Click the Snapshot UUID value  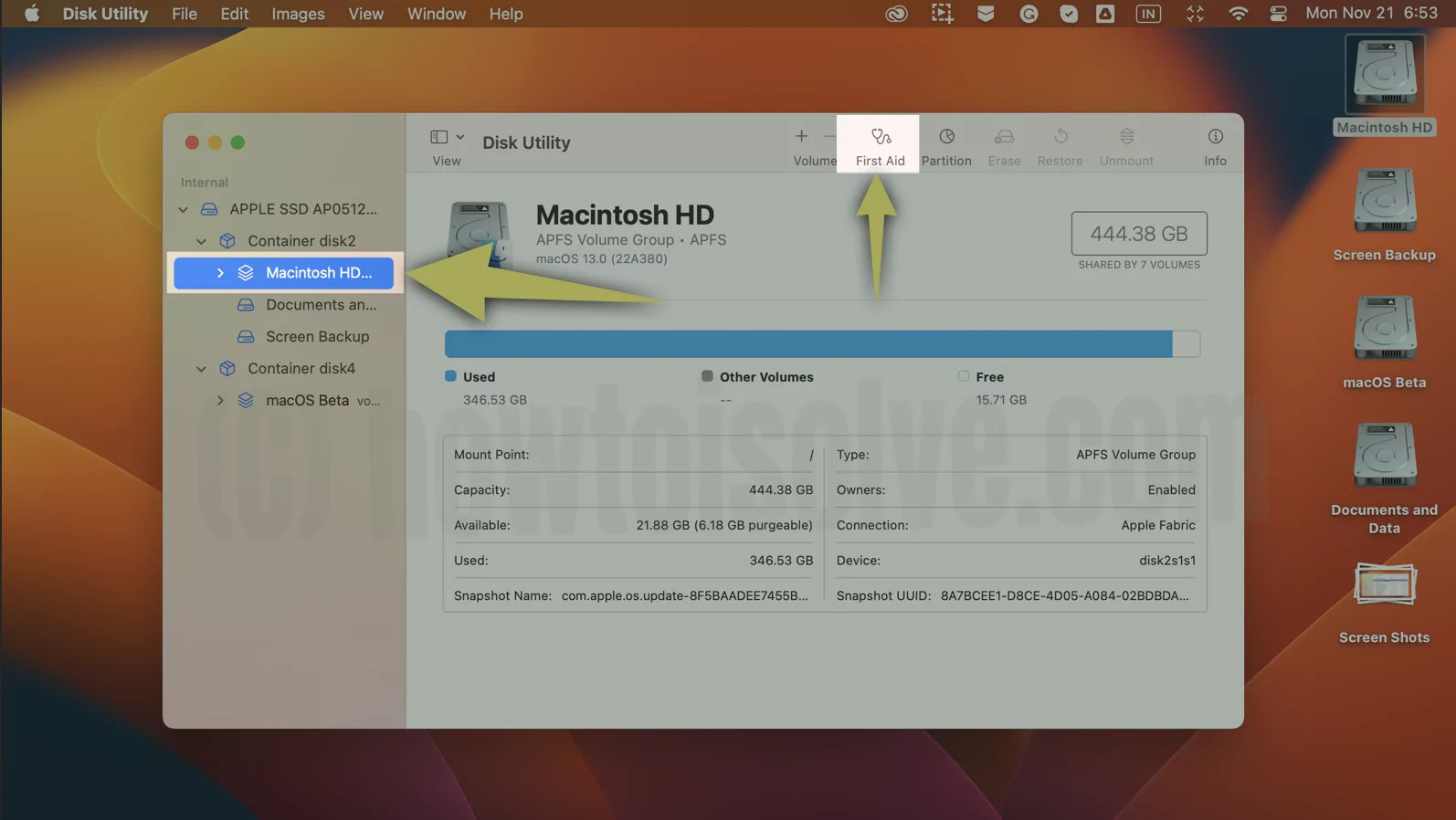[x=1065, y=595]
